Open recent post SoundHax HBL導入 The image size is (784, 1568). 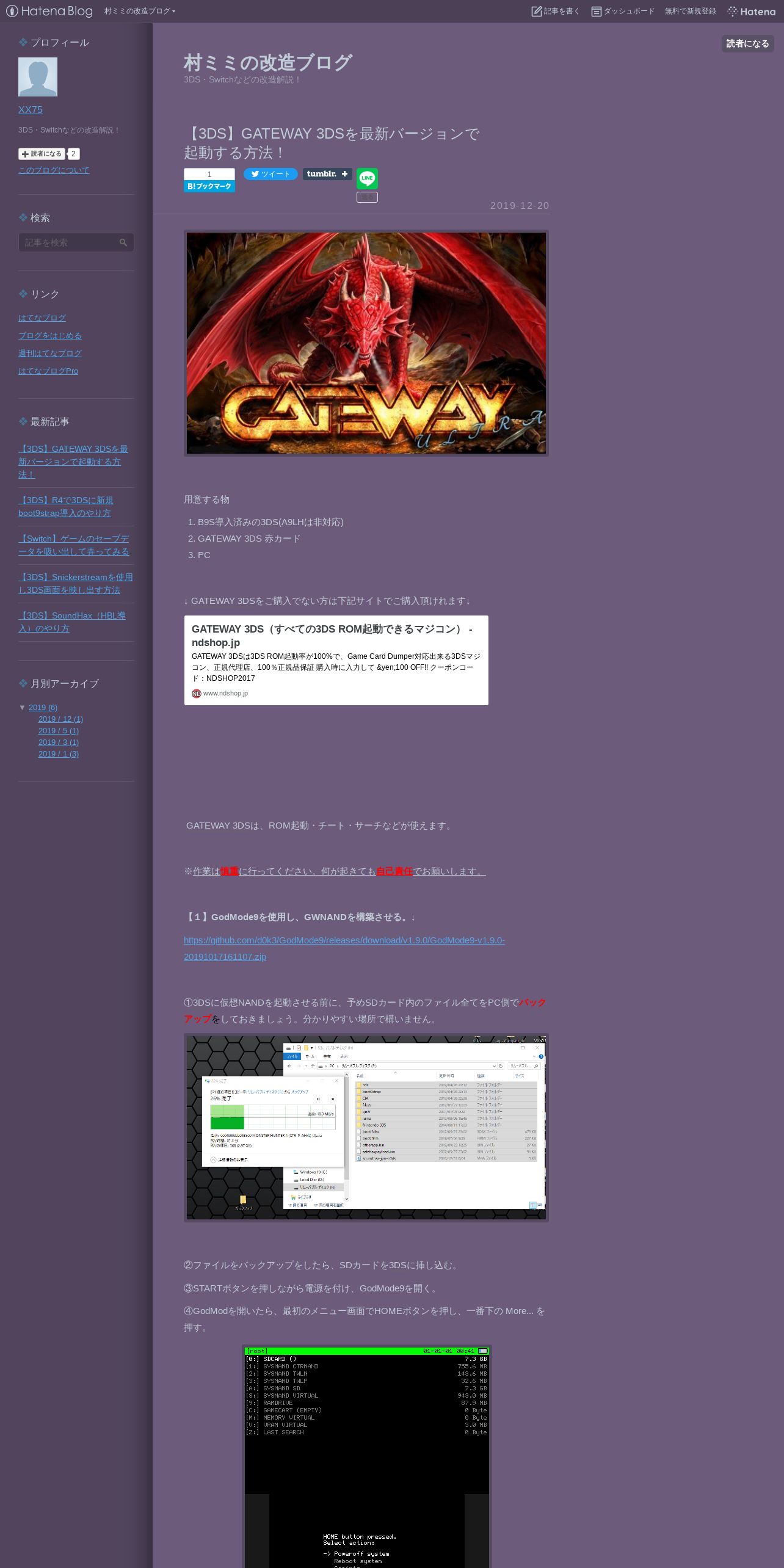pos(72,622)
